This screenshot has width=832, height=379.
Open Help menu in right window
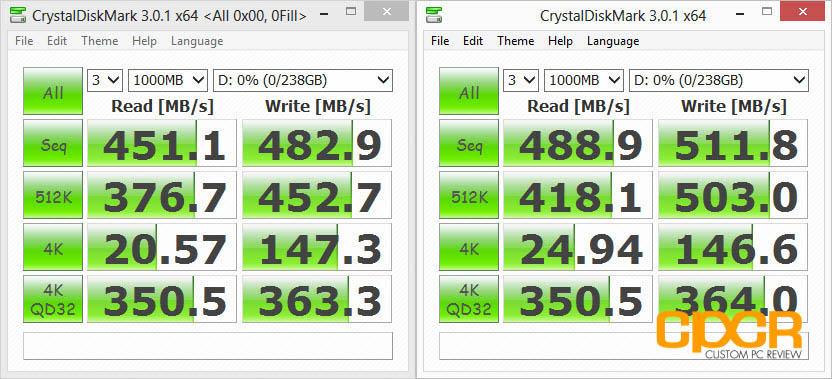pyautogui.click(x=560, y=41)
